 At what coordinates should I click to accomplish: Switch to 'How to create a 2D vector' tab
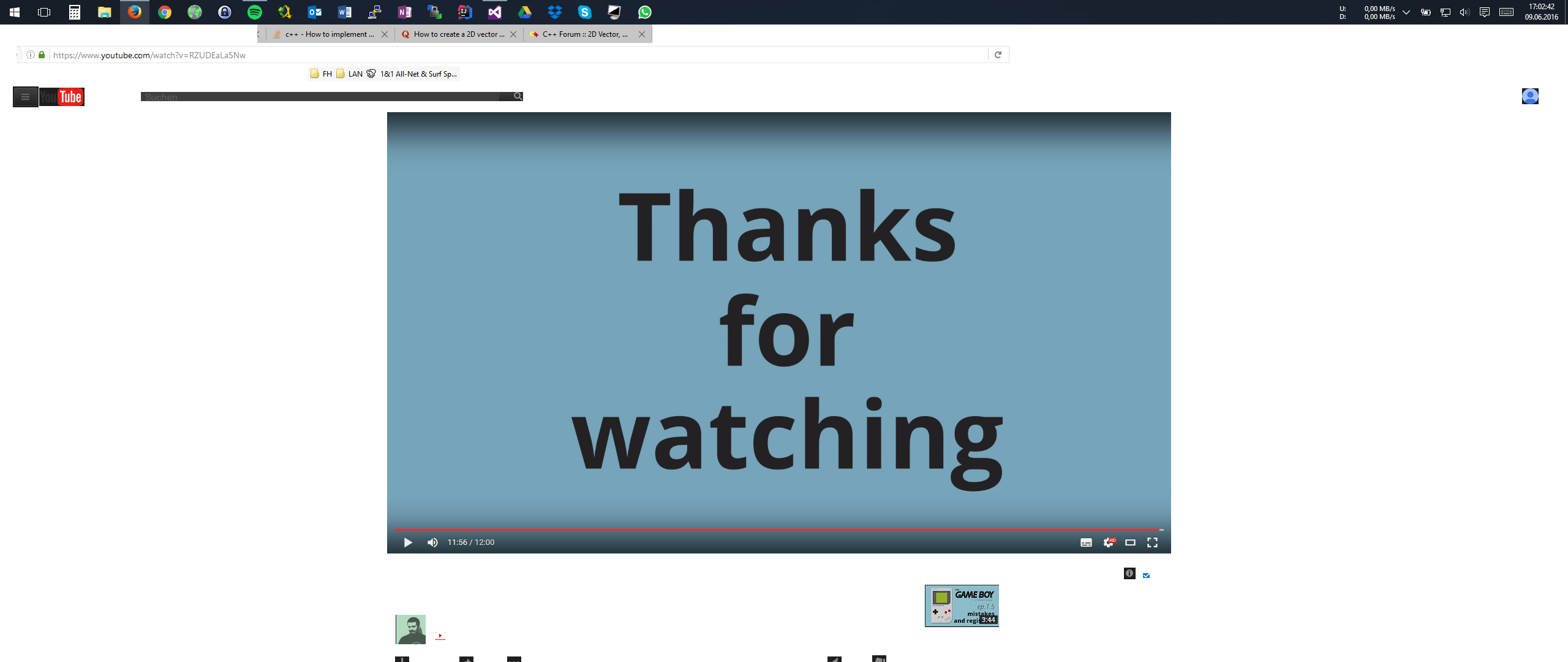click(x=458, y=34)
